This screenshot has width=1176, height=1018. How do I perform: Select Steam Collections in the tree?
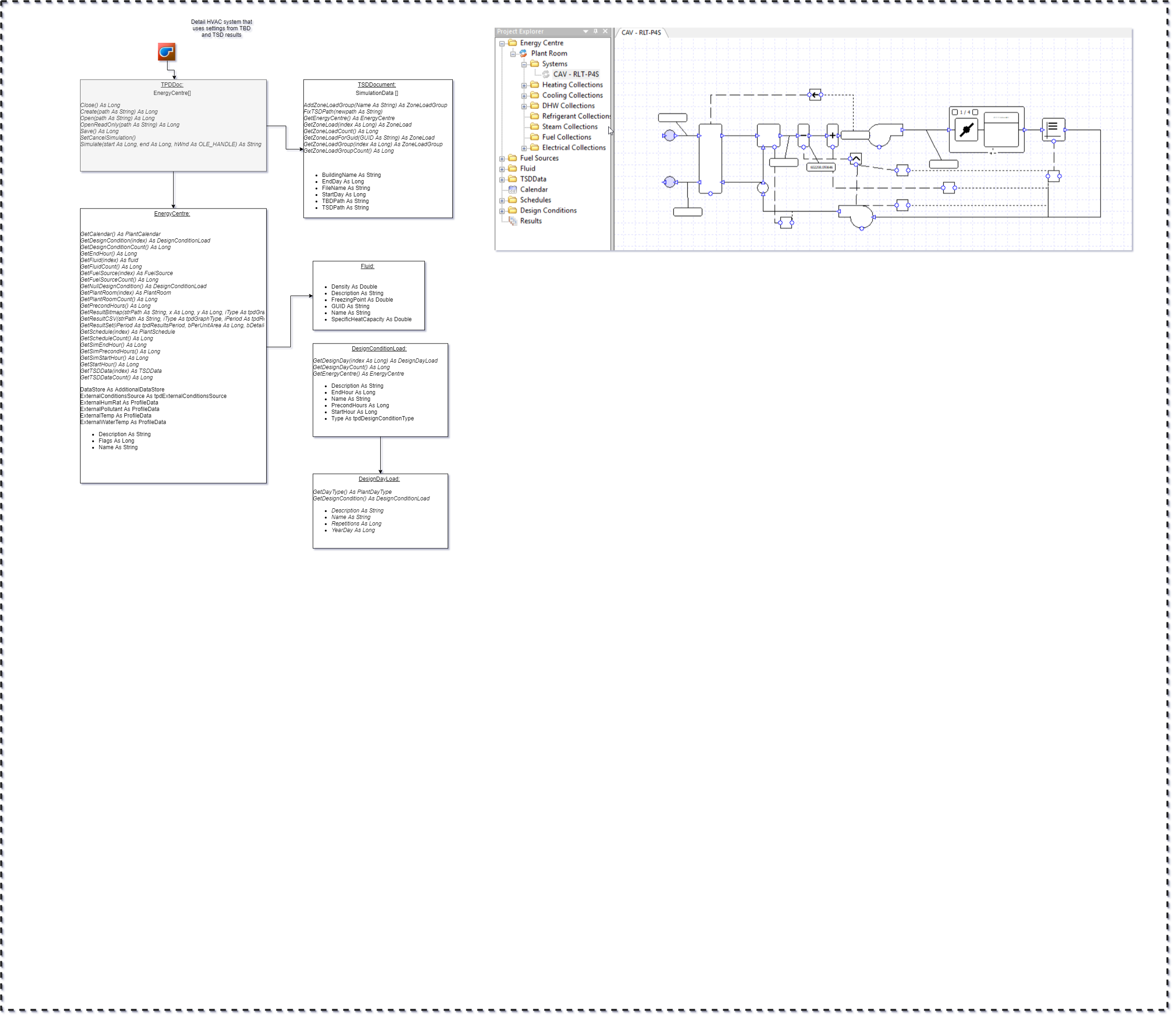(570, 127)
